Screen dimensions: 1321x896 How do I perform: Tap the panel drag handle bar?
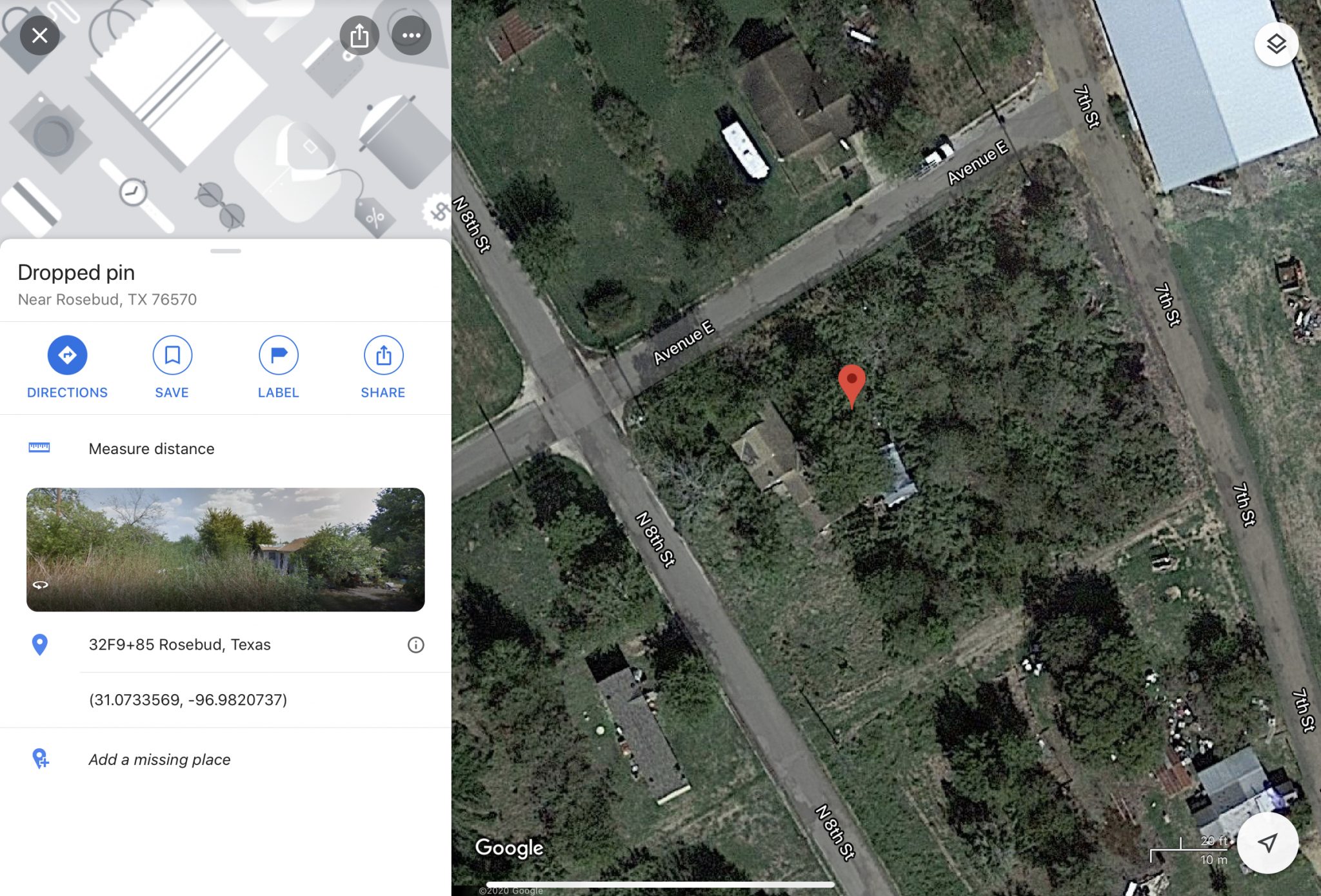(x=225, y=251)
